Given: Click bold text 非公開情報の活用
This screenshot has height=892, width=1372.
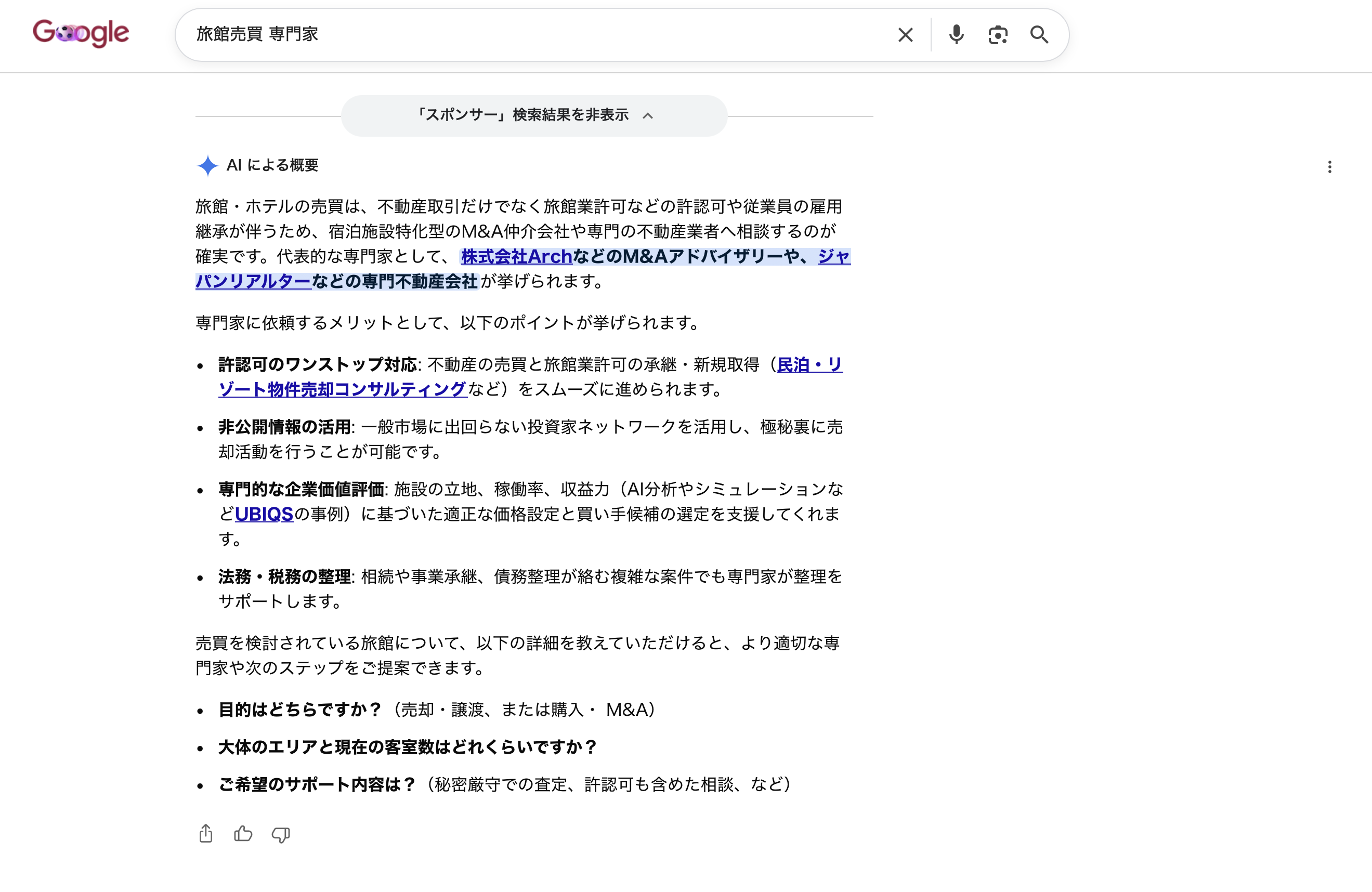Looking at the screenshot, I should tap(285, 427).
